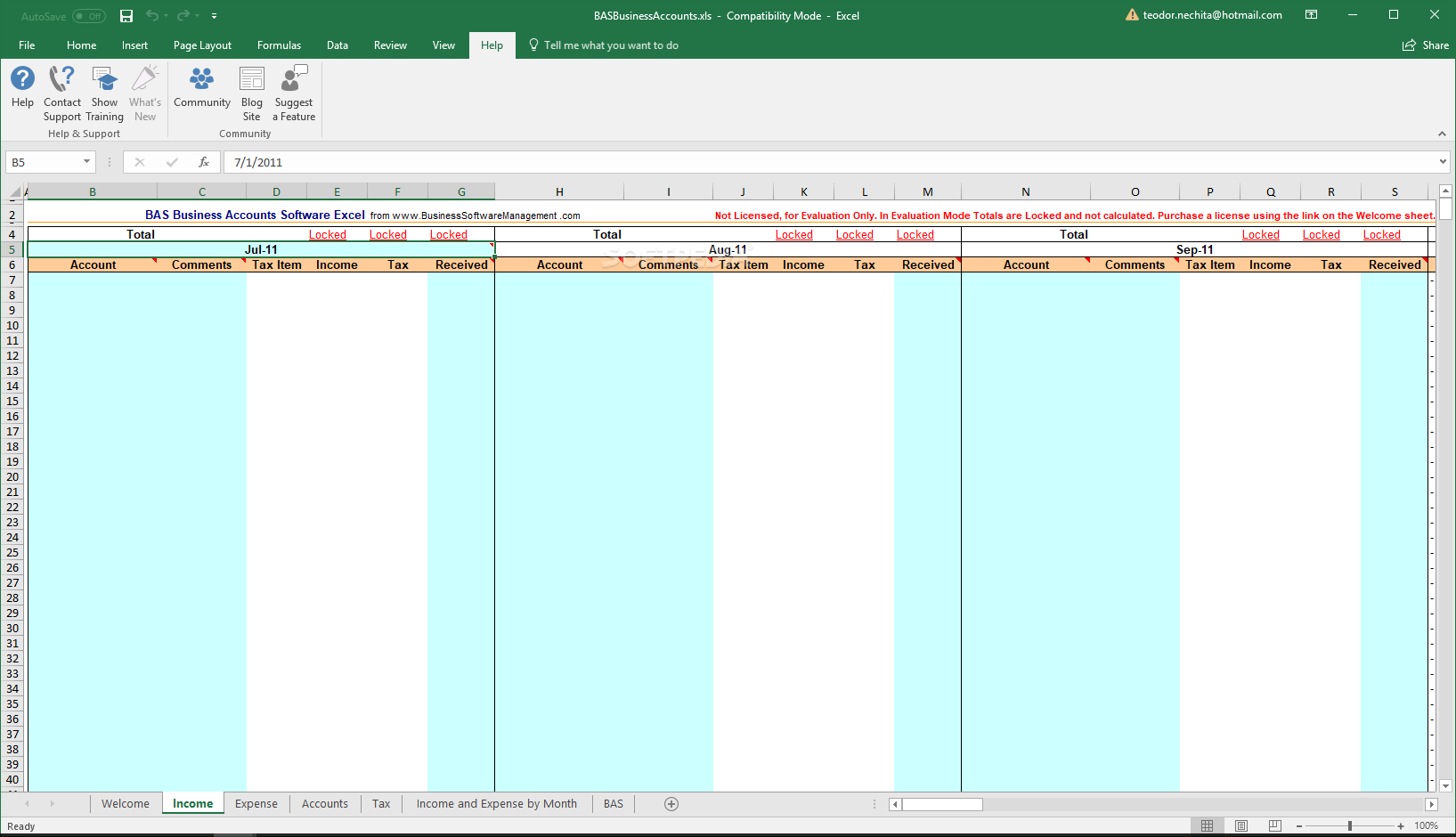The image size is (1456, 837).
Task: Open the Name Box dropdown
Action: 86,162
